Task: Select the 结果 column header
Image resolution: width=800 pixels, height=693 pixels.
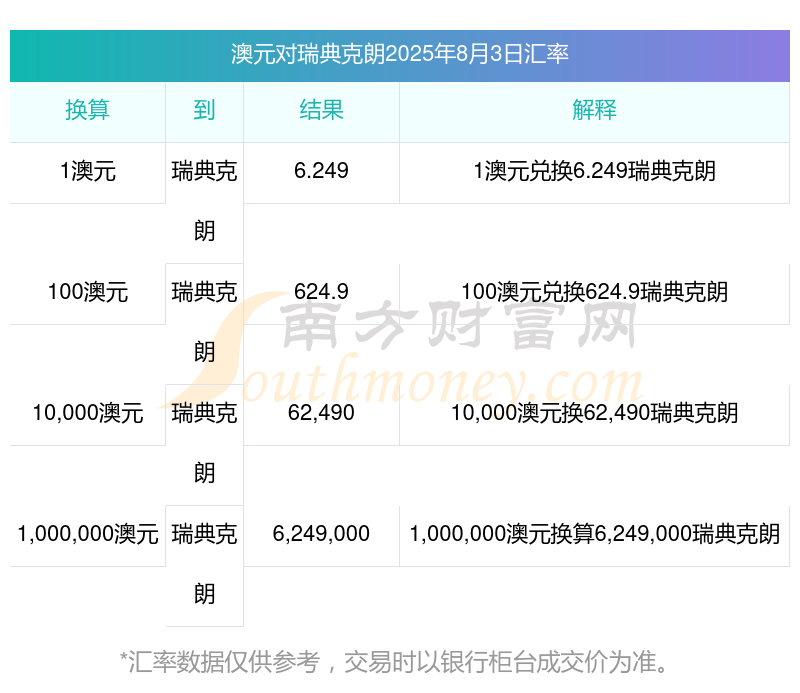Action: [x=321, y=110]
